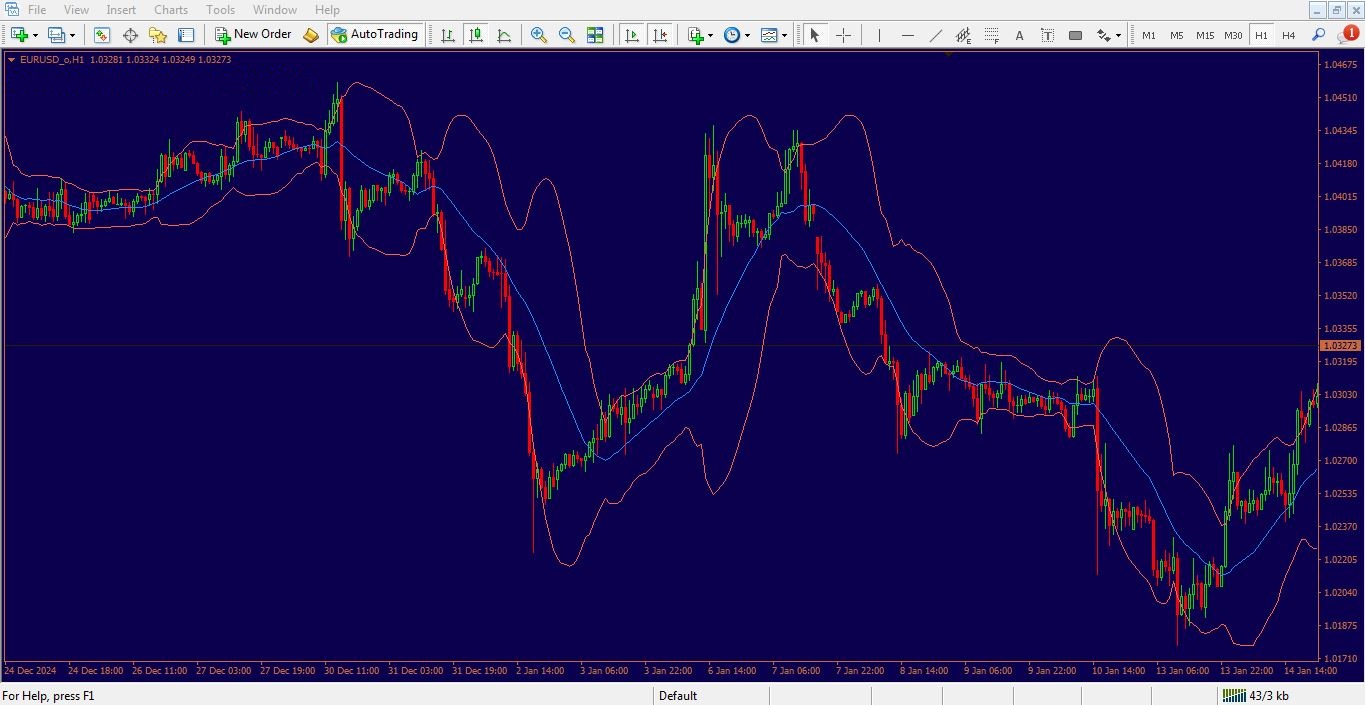Open the Insert menu
Image resolution: width=1365 pixels, height=705 pixels.
[x=121, y=10]
